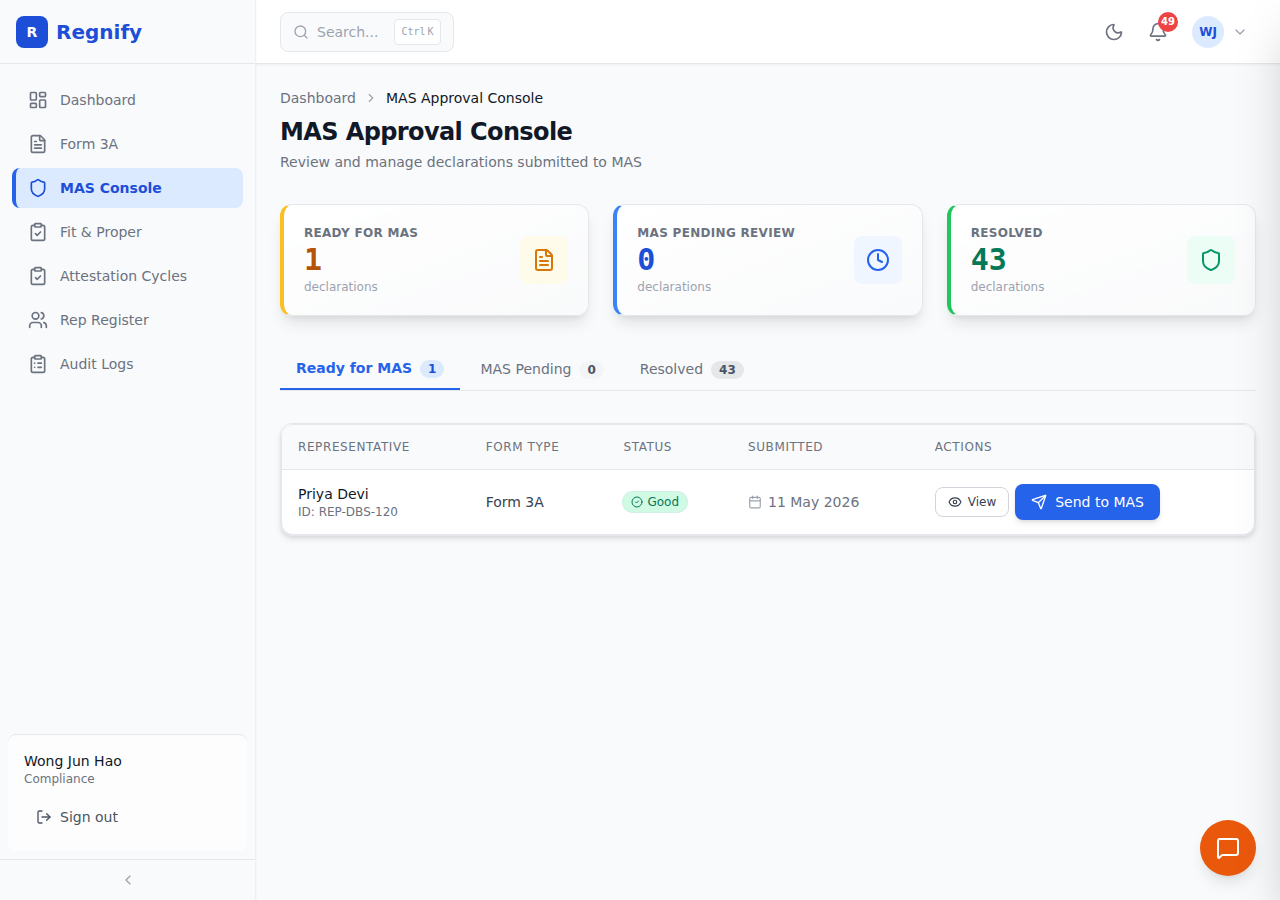The height and width of the screenshot is (900, 1280).
Task: View Priya Devi's declaration
Action: (x=972, y=502)
